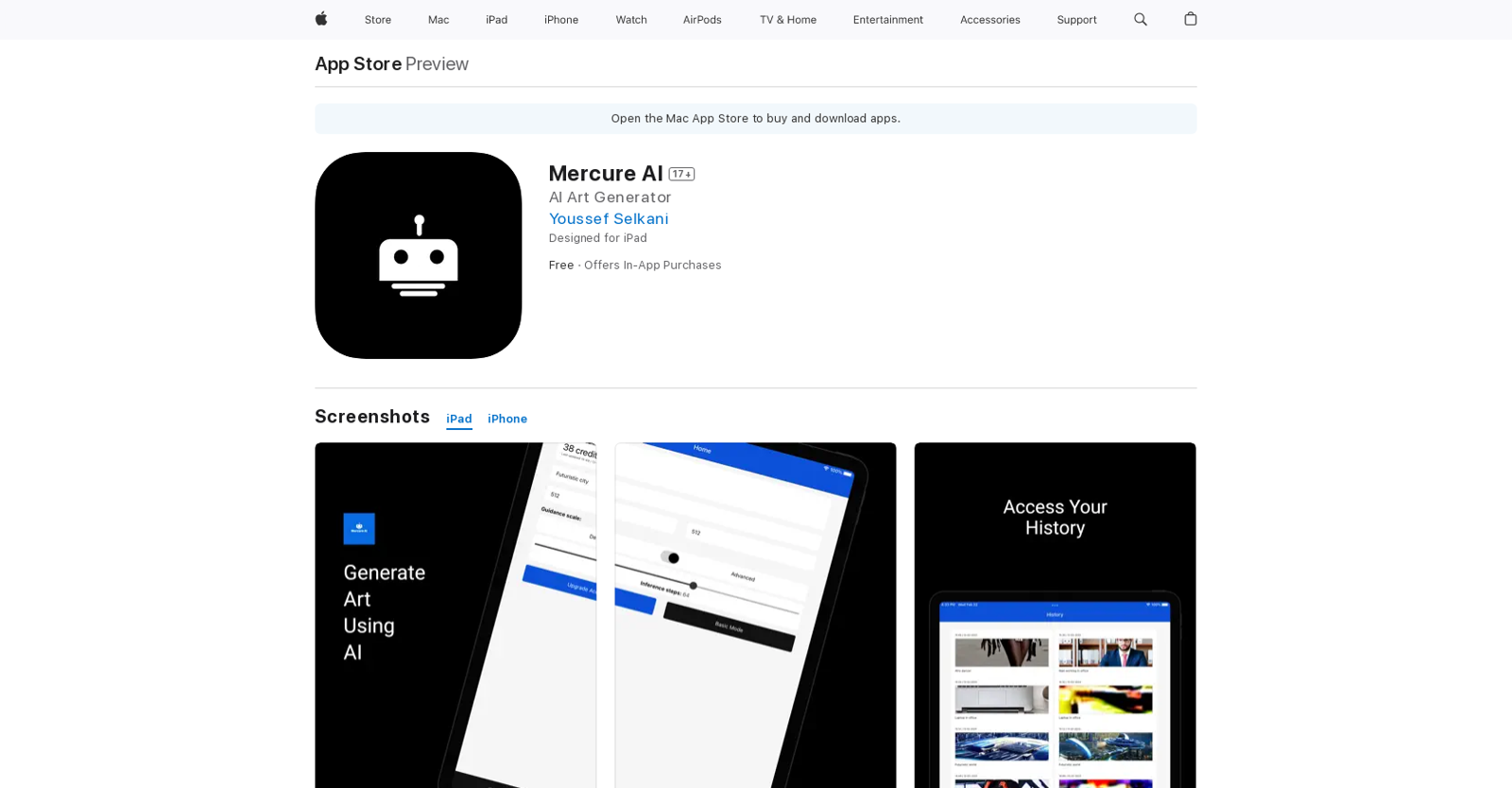This screenshot has width=1512, height=788.
Task: Click 'Offers In-App Purchases' text
Action: [652, 266]
